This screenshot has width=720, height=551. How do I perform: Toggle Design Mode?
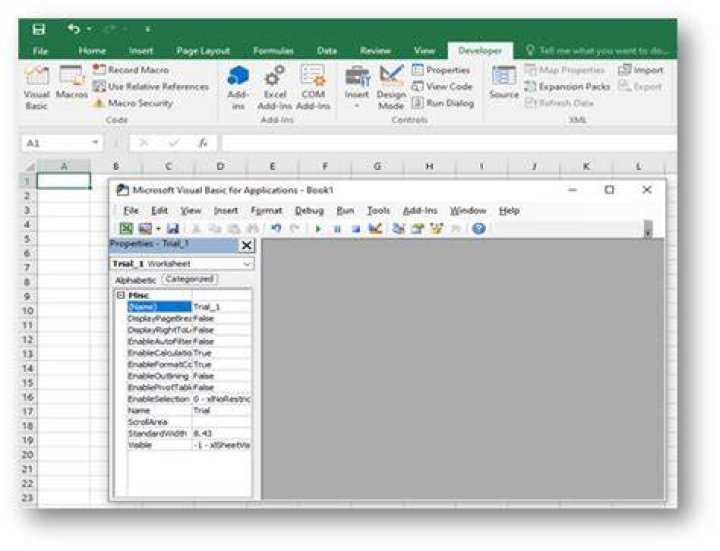point(391,87)
